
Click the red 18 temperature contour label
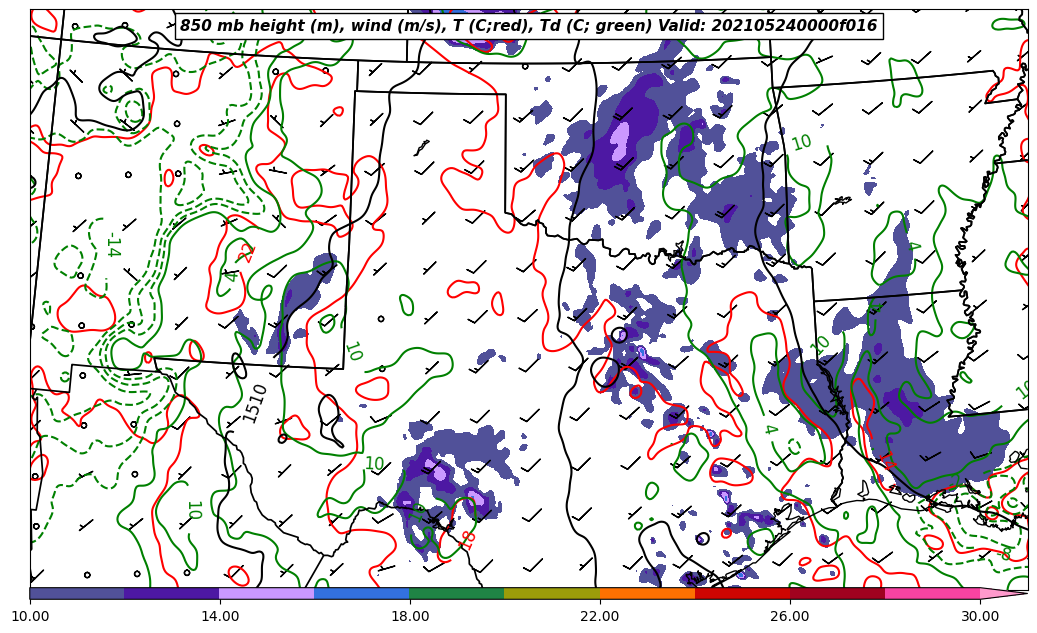click(x=467, y=540)
